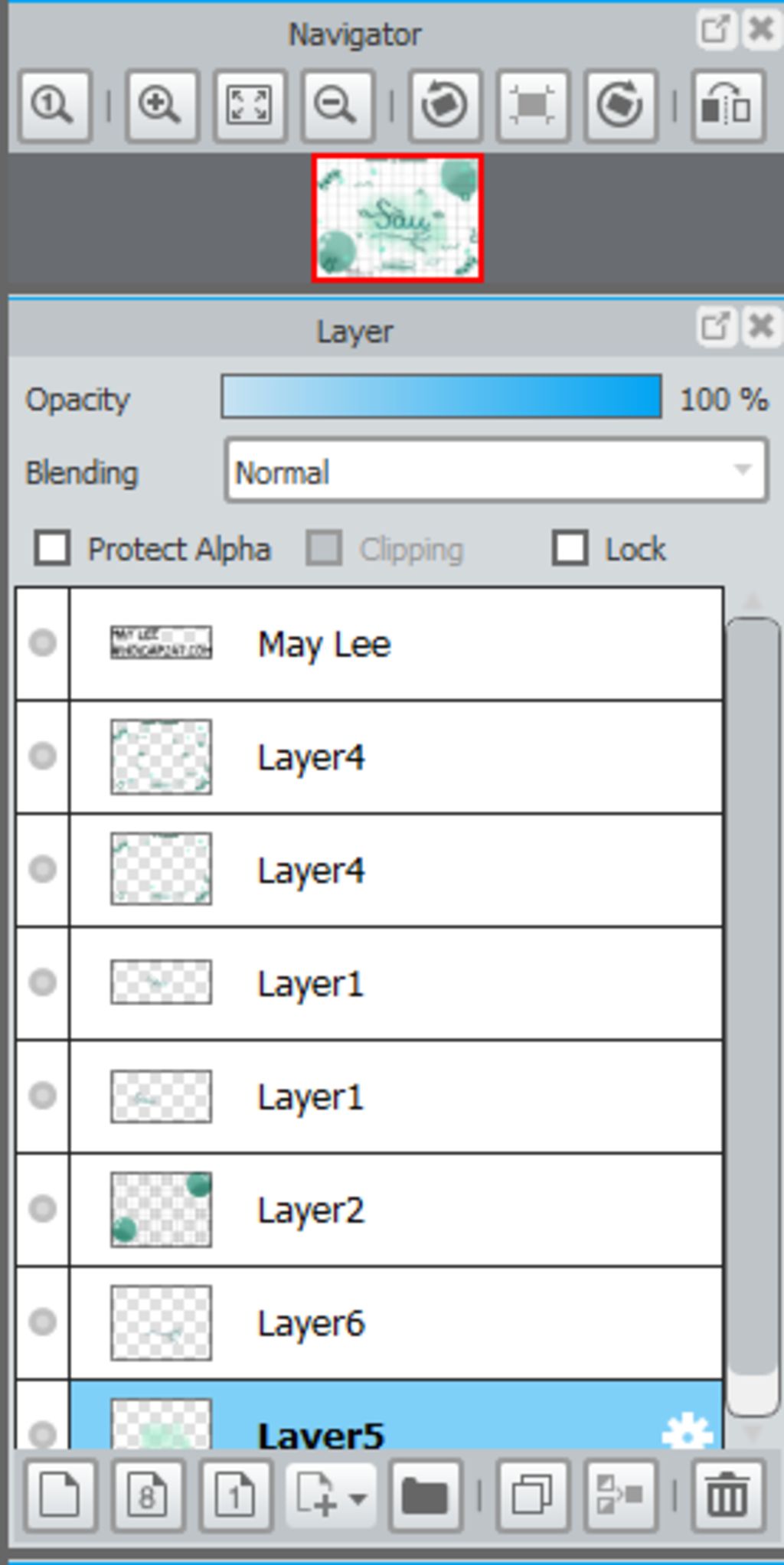The width and height of the screenshot is (784, 1565).
Task: Add a new 8-bit layer
Action: pos(148,1495)
